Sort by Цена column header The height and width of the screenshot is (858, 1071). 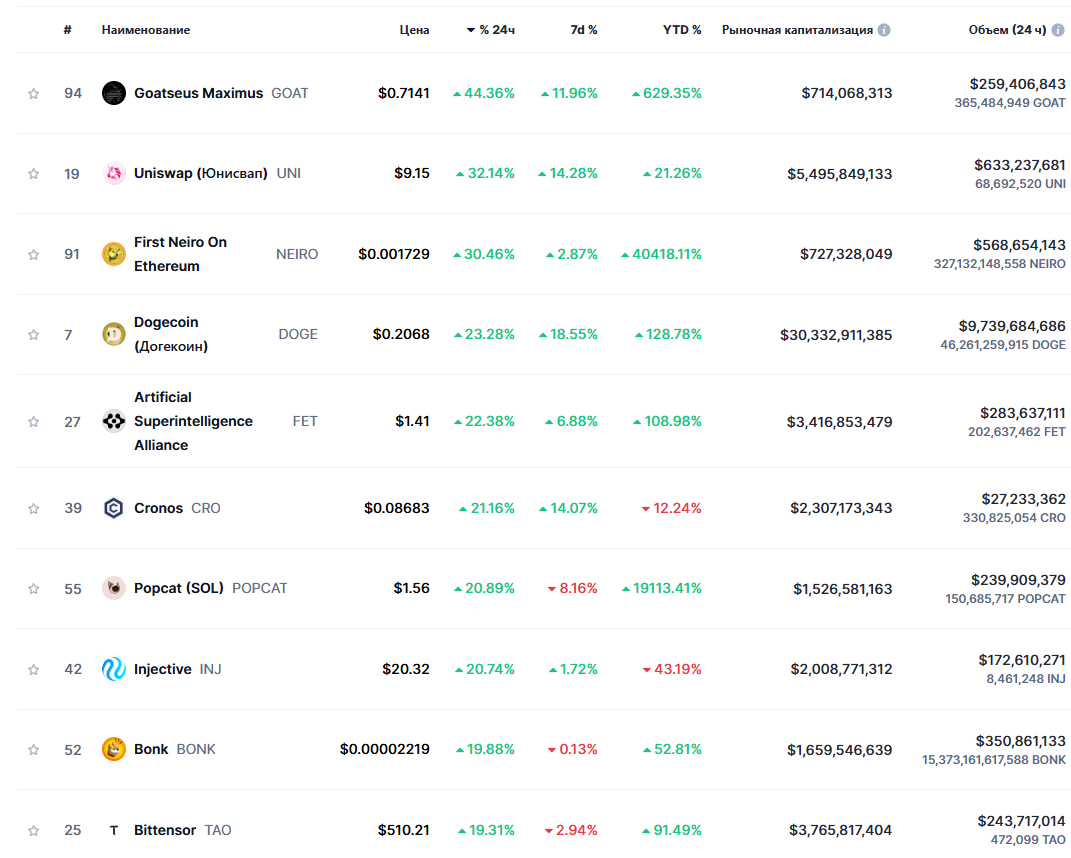tap(414, 30)
